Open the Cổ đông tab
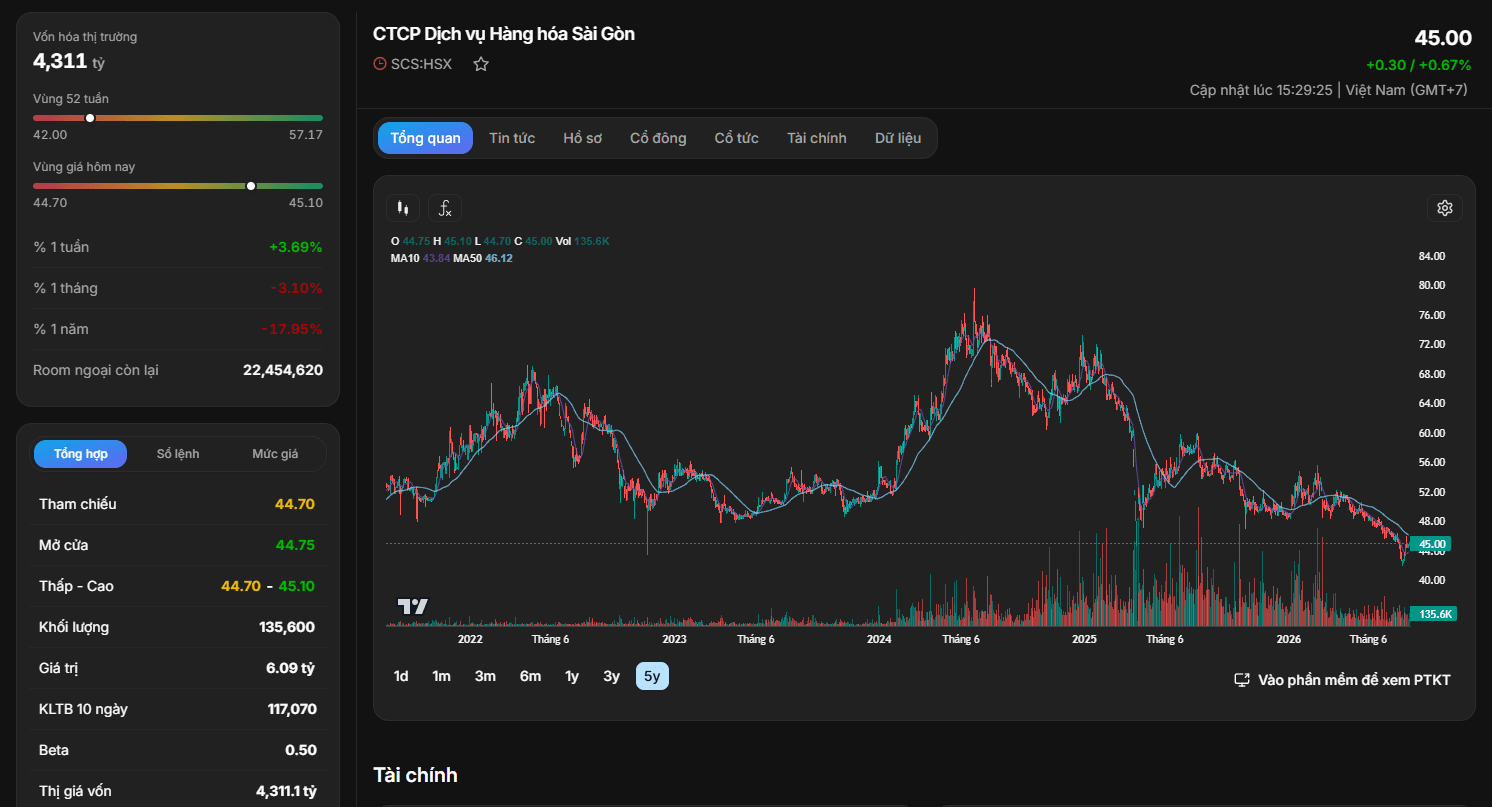The height and width of the screenshot is (807, 1492). [658, 138]
